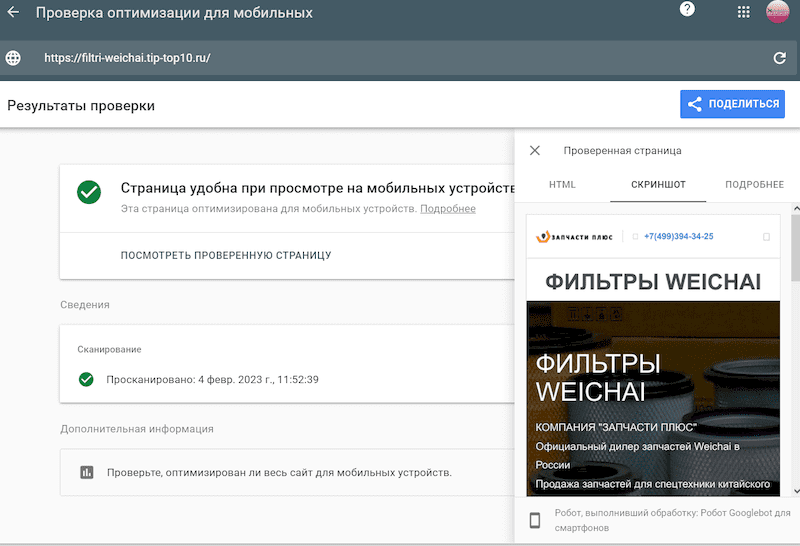Image resolution: width=800 pixels, height=546 pixels.
Task: Click the chart icon in additional info card
Action: point(87,472)
